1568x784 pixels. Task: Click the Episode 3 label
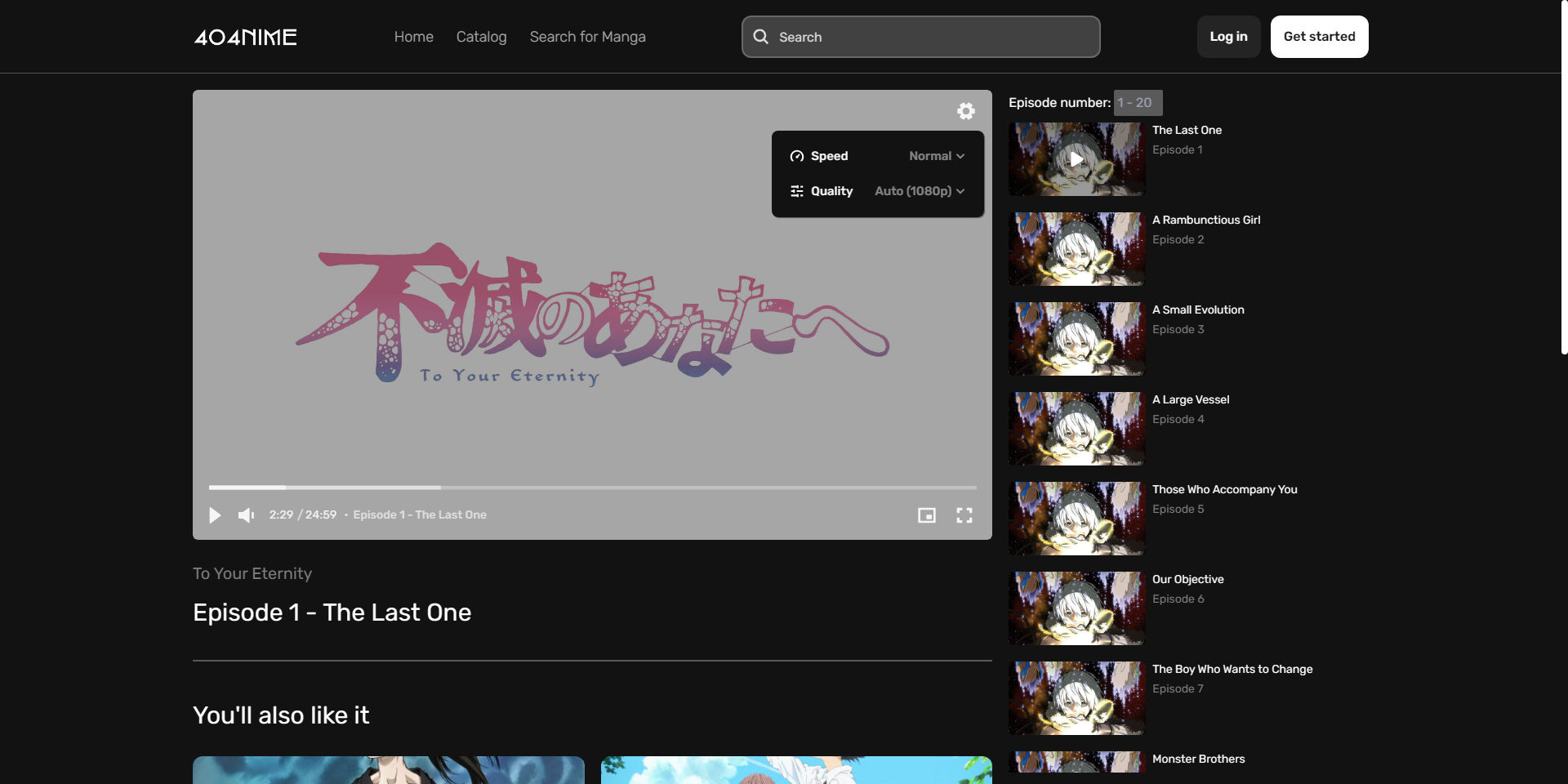tap(1178, 329)
